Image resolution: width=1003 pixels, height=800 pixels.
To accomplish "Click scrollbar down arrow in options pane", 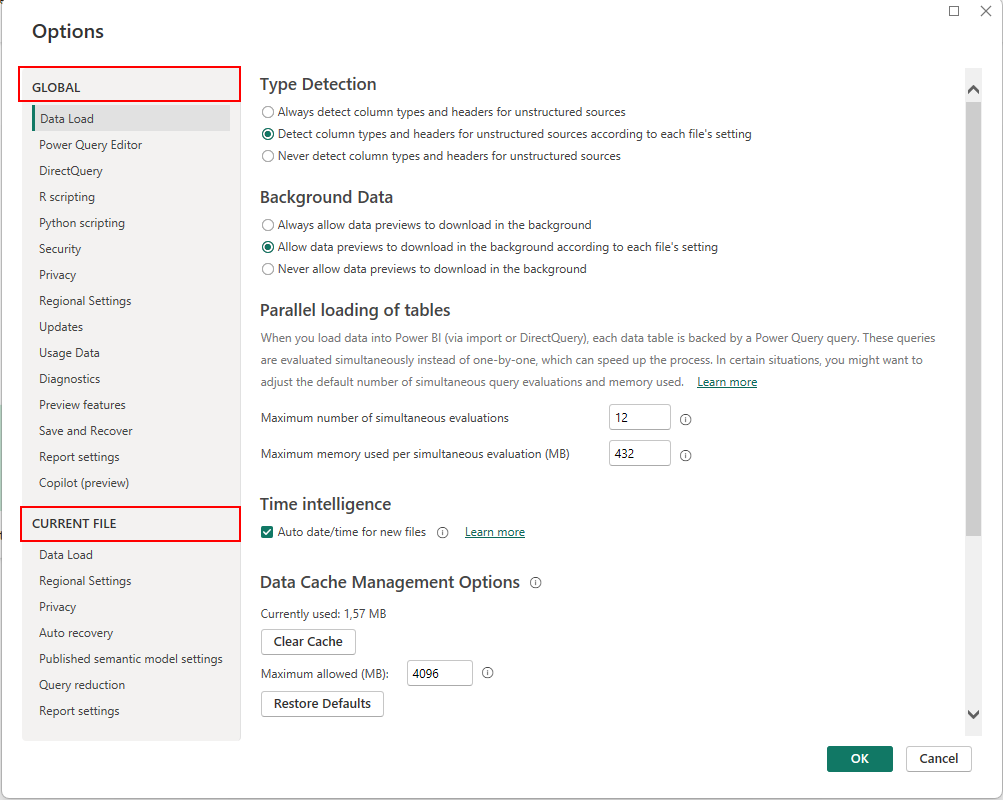I will click(973, 714).
